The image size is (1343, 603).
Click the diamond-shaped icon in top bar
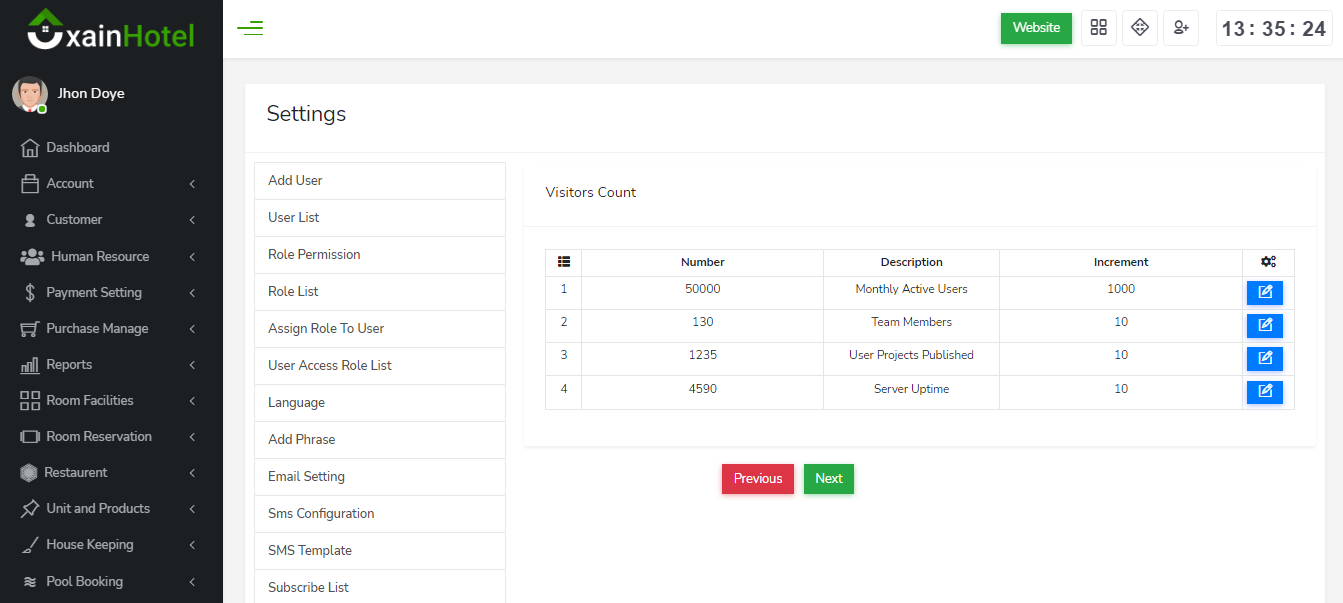[1139, 28]
